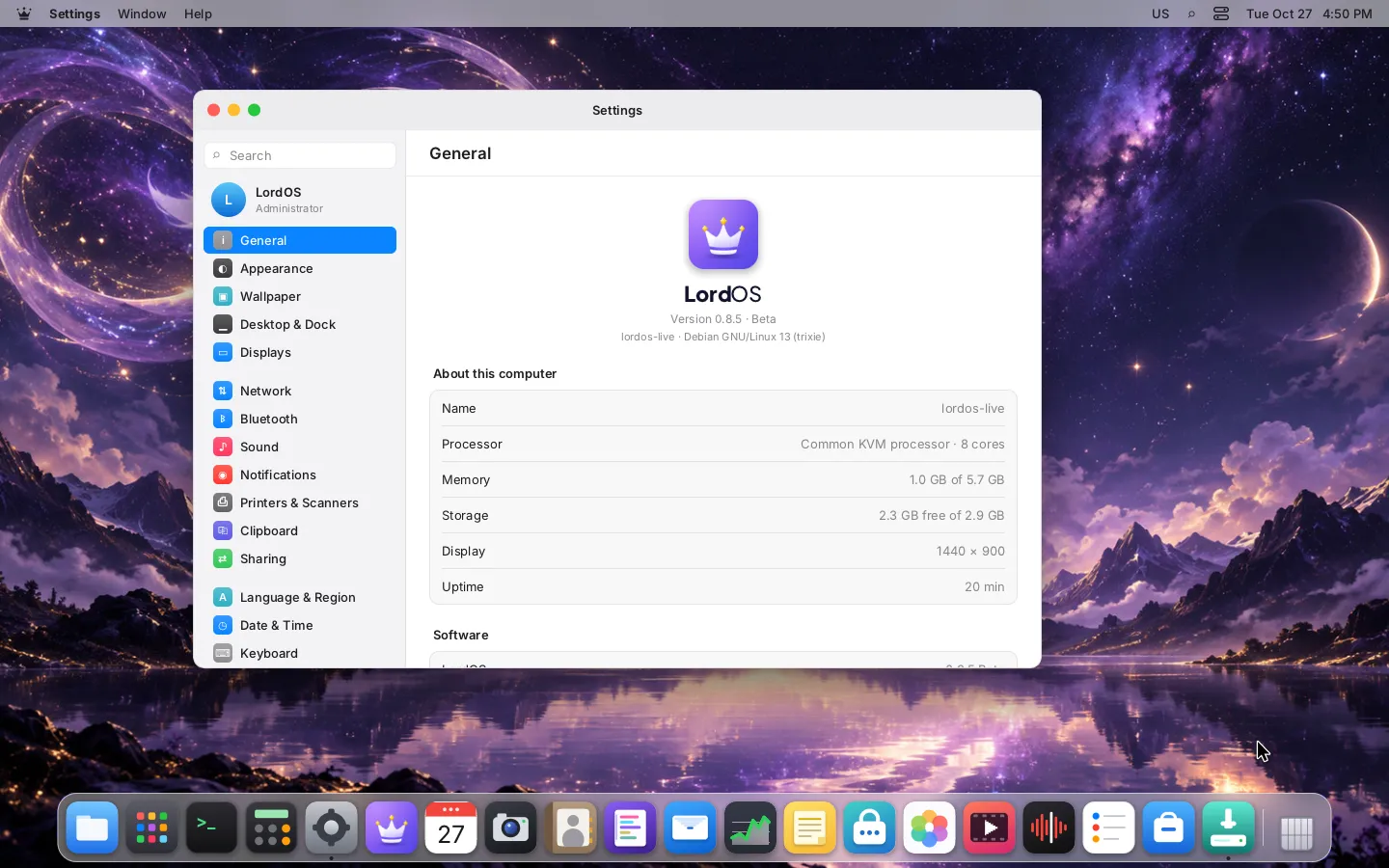Open Desktop & Dock settings
The width and height of the screenshot is (1389, 868).
coord(300,324)
